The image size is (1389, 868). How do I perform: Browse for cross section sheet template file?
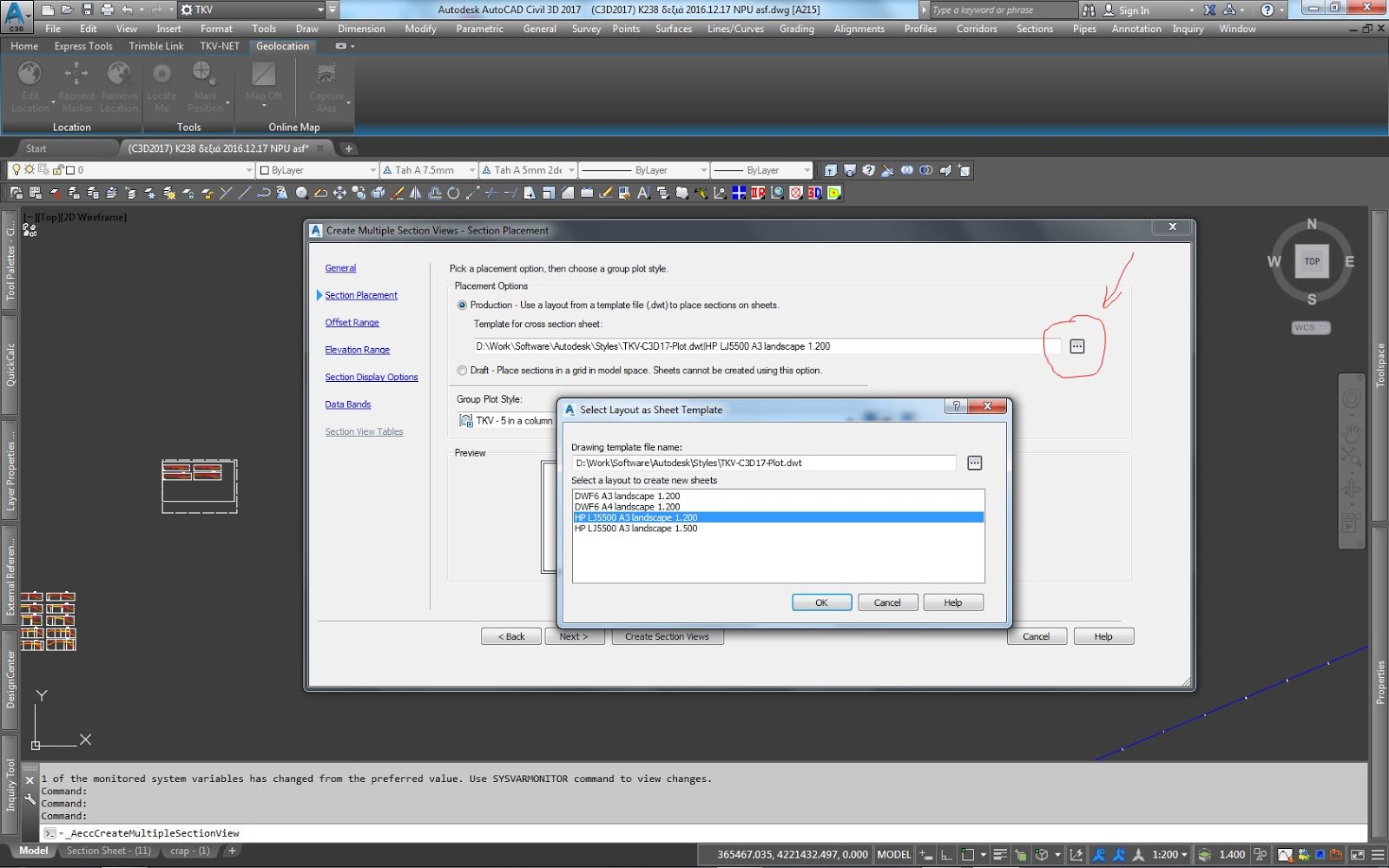point(1077,346)
